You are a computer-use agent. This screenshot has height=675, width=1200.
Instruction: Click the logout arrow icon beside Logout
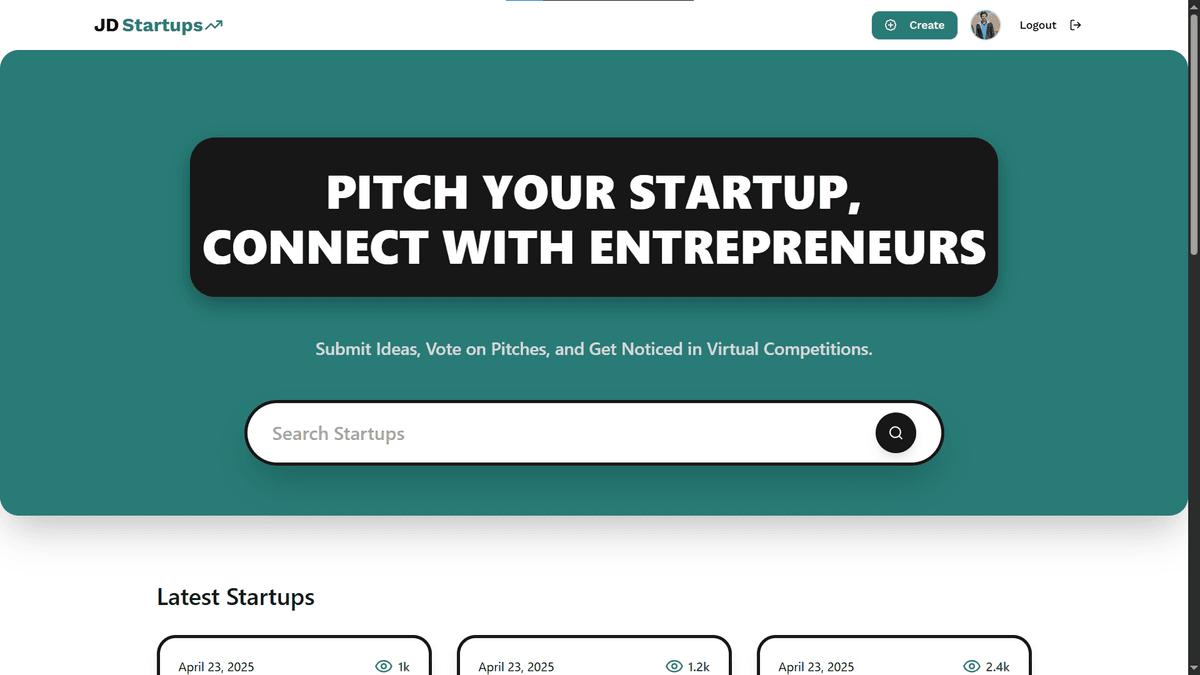pos(1075,25)
